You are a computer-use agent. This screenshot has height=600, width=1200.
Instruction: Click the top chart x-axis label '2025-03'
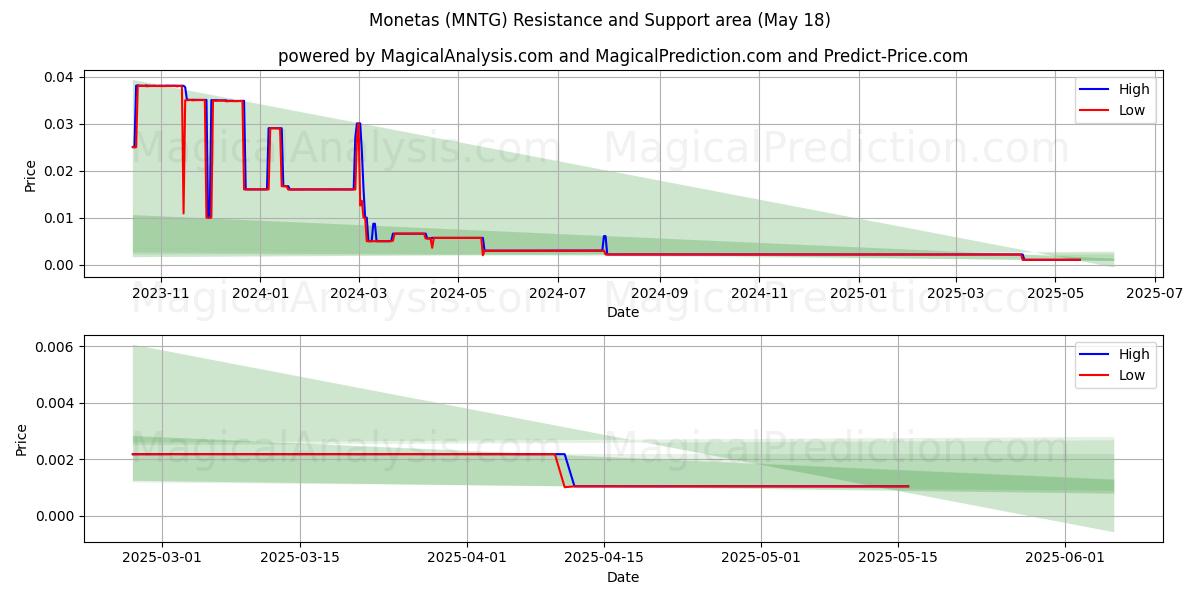coord(956,293)
